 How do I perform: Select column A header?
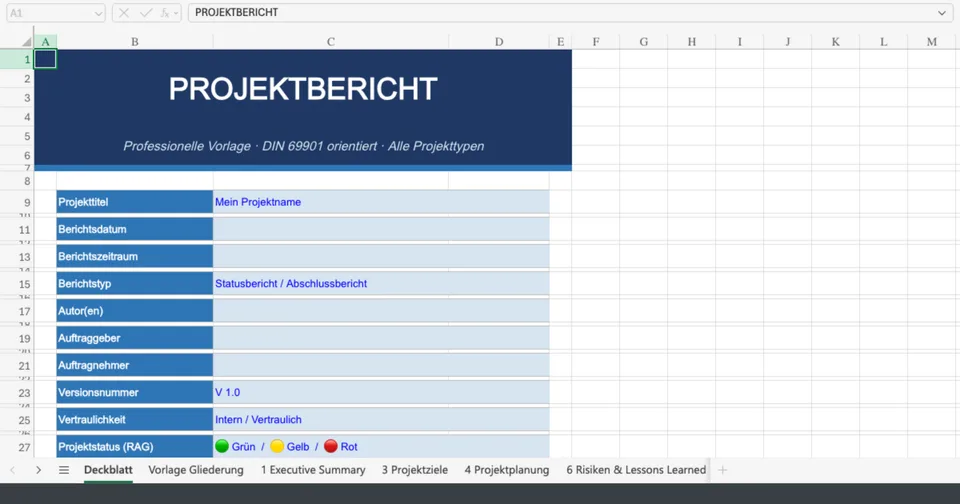[x=45, y=42]
